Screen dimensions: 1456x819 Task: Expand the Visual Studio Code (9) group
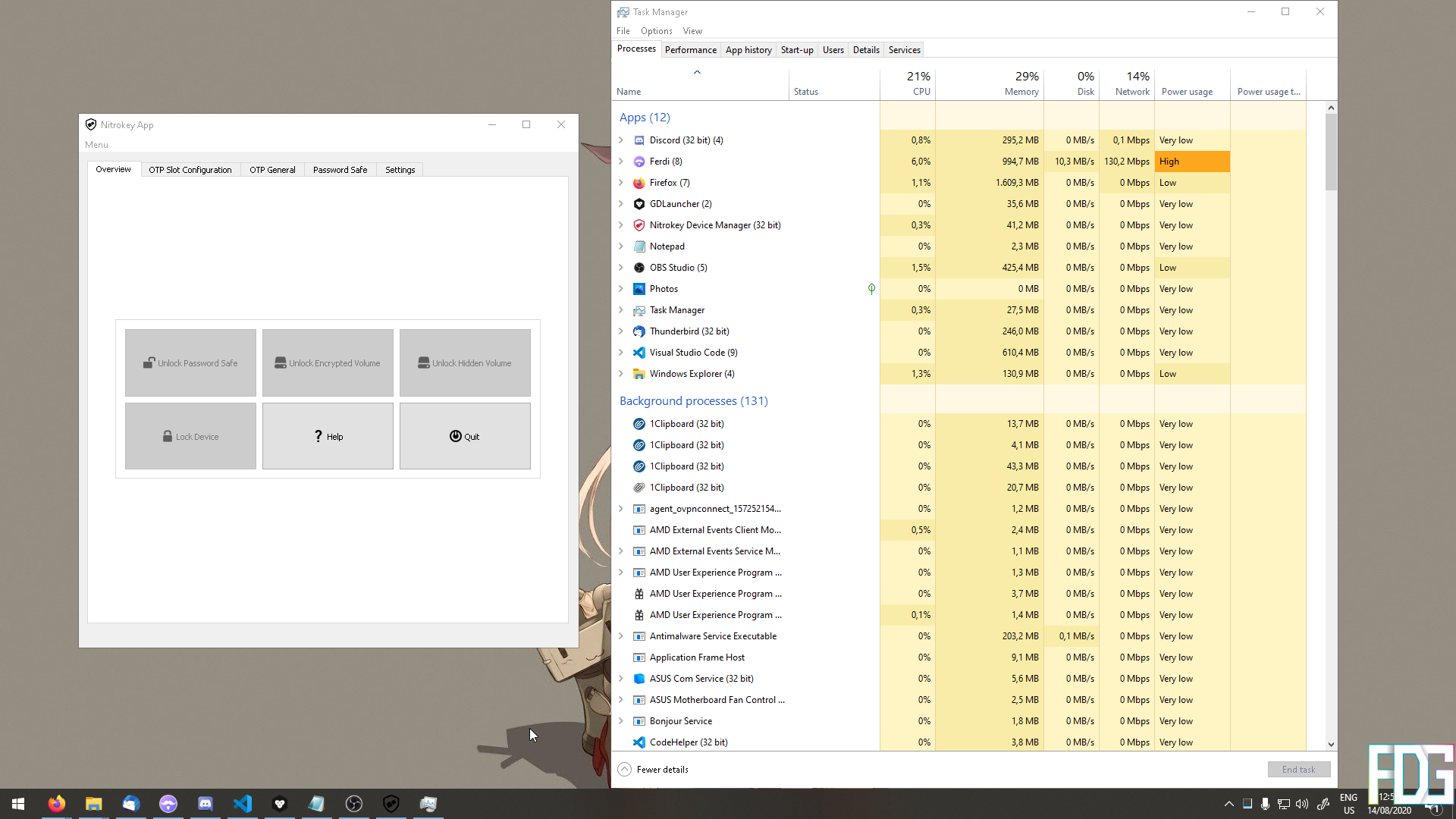621,353
